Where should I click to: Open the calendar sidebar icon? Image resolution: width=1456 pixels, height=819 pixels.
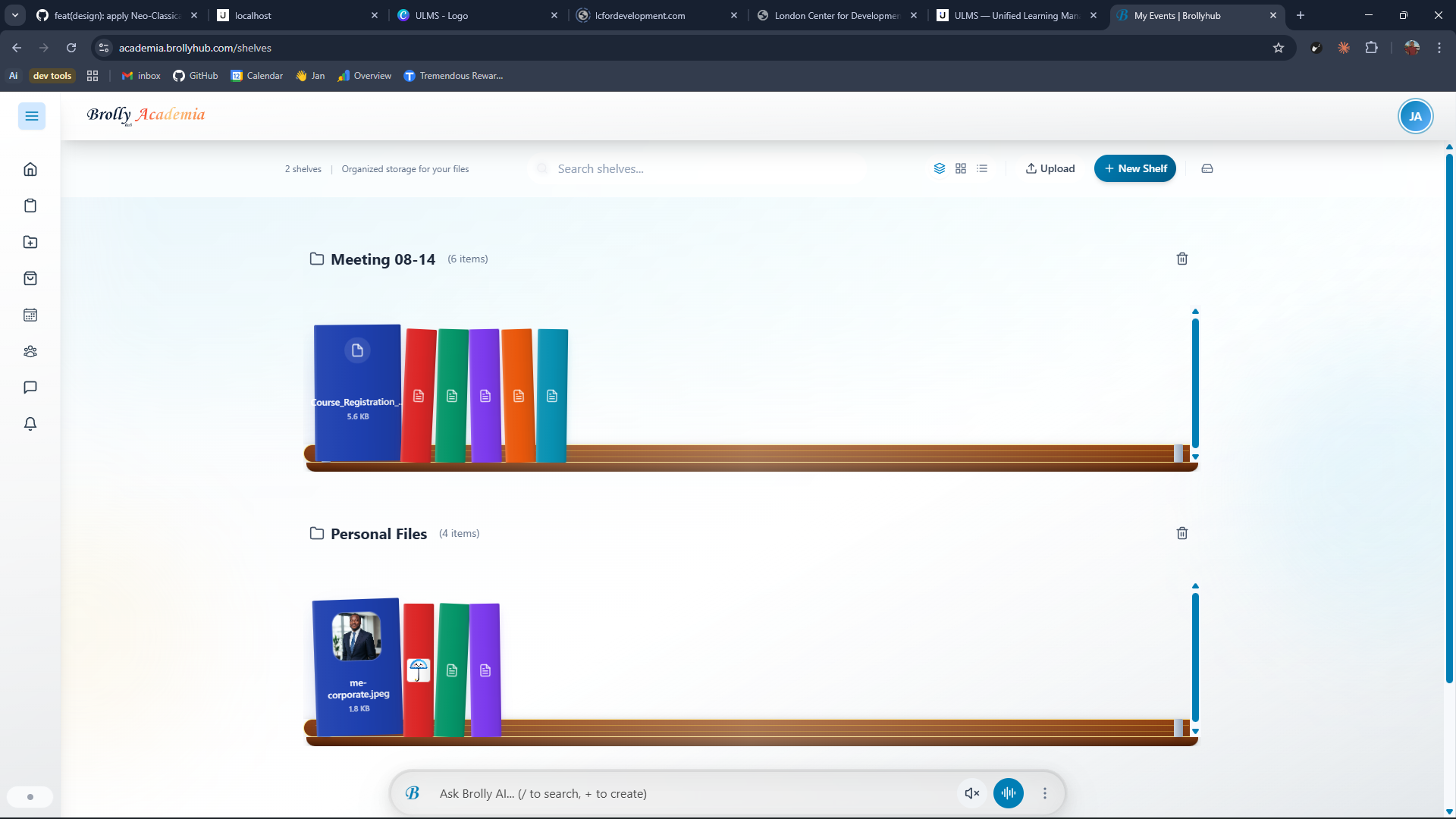[x=30, y=315]
